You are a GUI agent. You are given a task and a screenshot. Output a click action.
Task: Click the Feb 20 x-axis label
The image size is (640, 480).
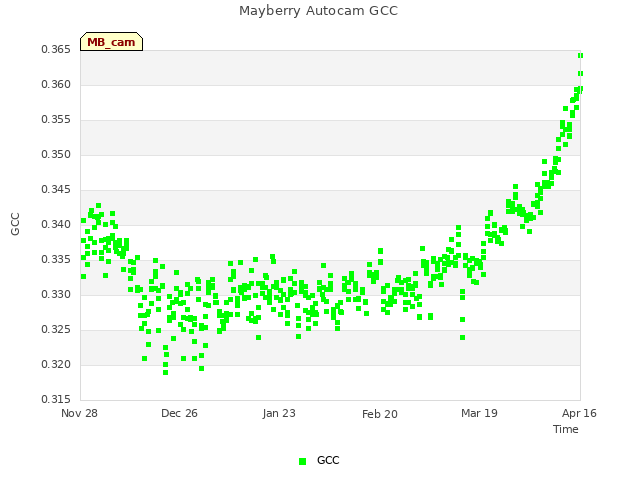click(380, 414)
